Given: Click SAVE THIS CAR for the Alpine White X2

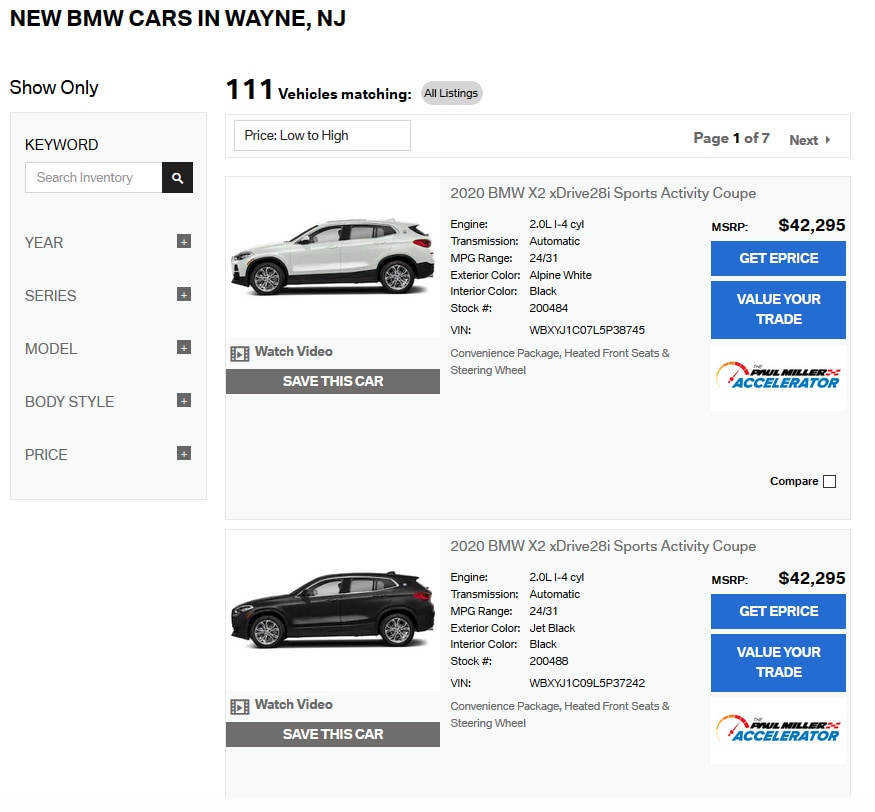Looking at the screenshot, I should coord(333,382).
